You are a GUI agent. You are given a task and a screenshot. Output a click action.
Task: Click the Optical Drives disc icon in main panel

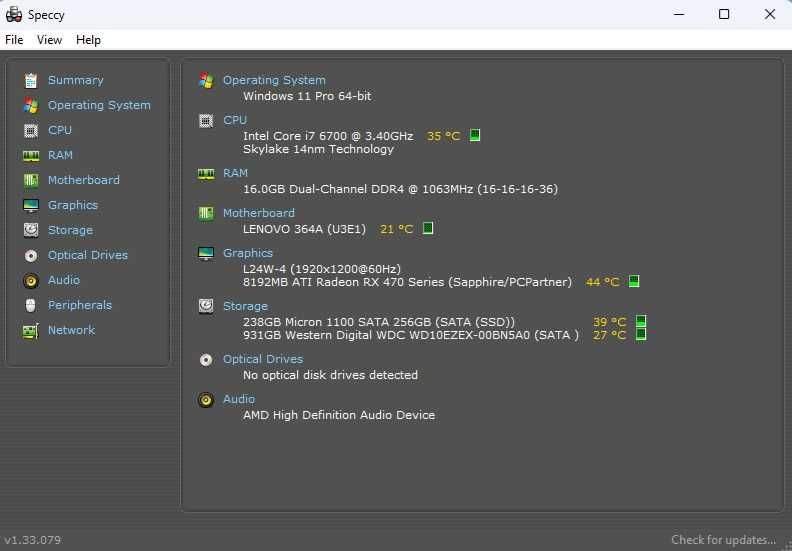coord(206,360)
